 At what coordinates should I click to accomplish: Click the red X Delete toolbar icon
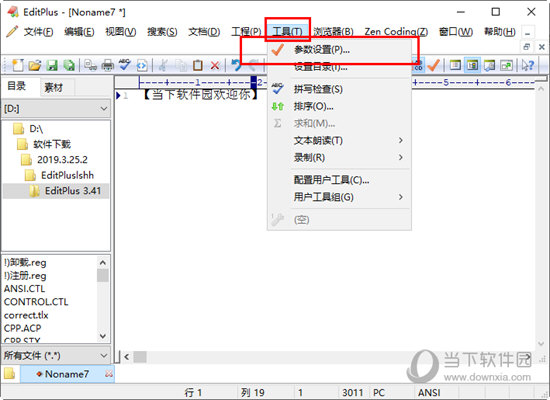click(215, 65)
